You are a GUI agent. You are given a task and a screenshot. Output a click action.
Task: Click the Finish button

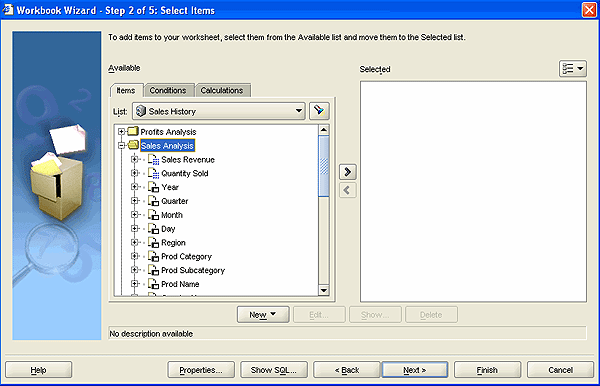coord(487,370)
